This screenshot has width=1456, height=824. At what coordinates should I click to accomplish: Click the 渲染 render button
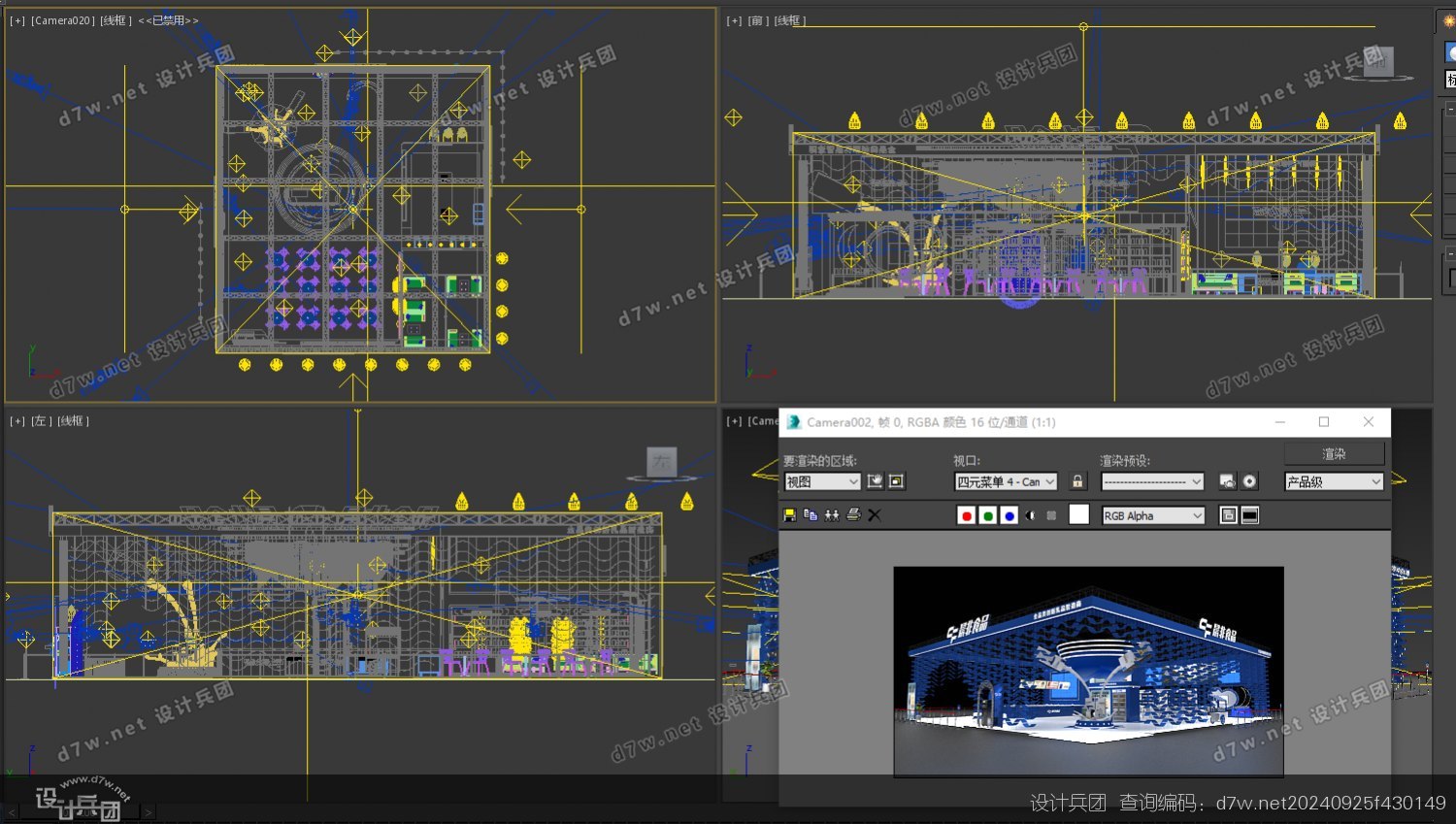(1334, 453)
